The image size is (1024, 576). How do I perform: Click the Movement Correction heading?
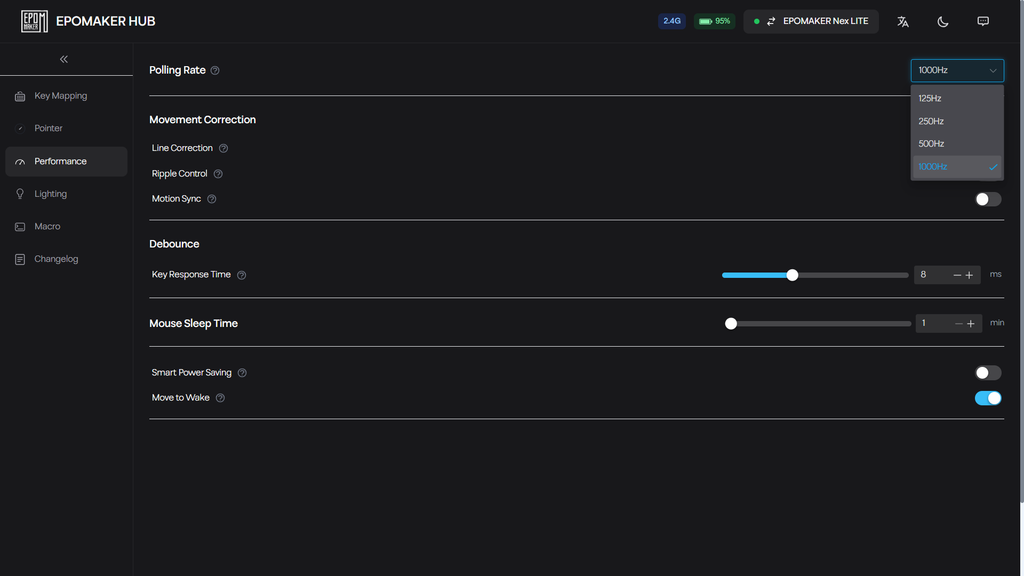[x=202, y=120]
